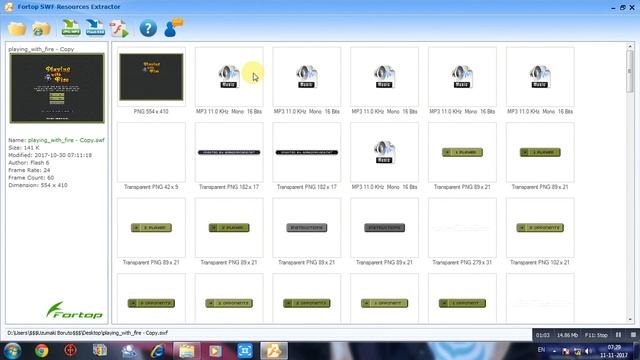Click the volume speaker icon in the tray
Image resolution: width=640 pixels, height=360 pixels.
coord(589,351)
